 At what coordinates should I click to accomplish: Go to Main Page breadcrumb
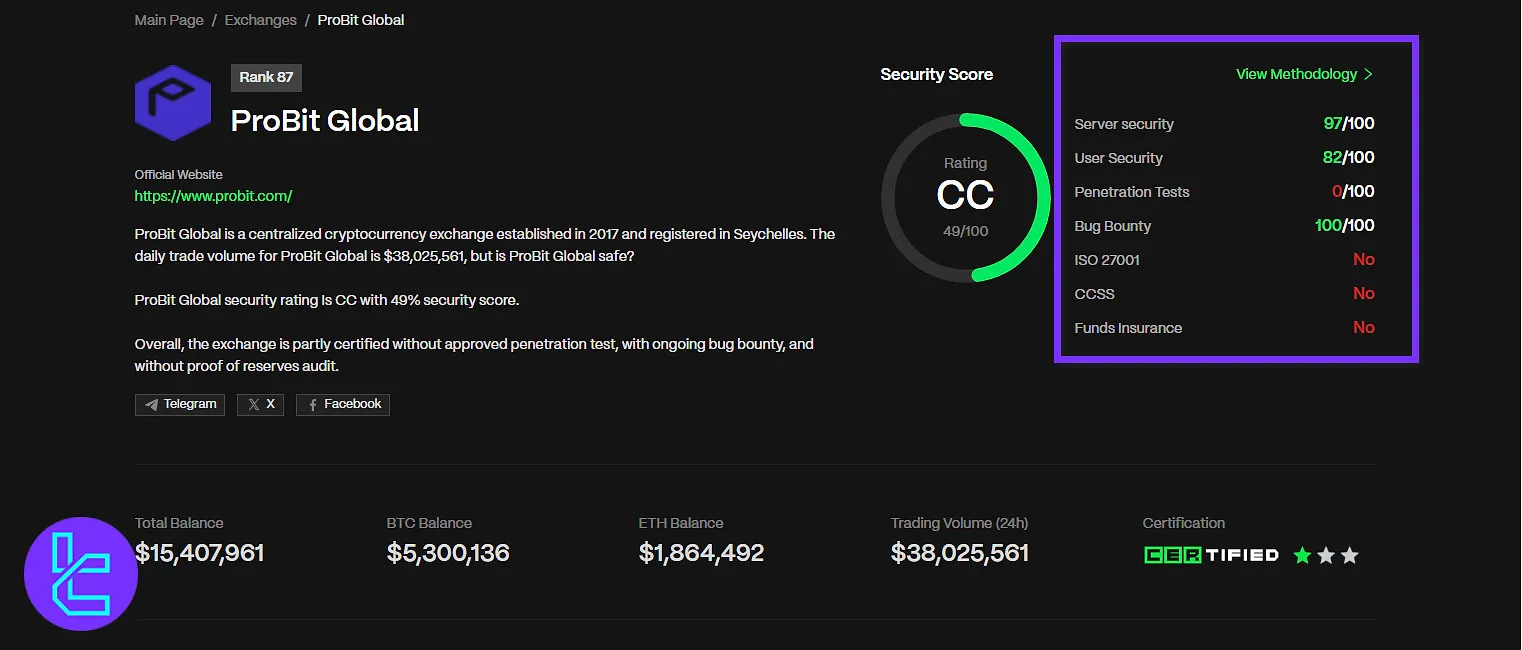[x=169, y=20]
